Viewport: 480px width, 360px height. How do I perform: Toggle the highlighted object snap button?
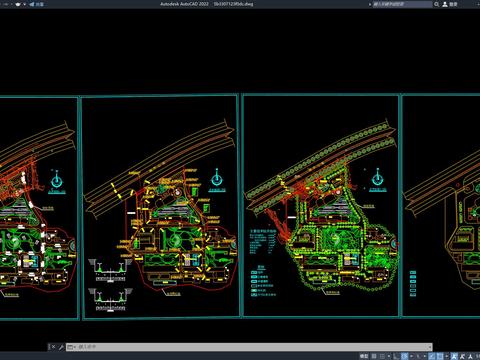tap(440, 356)
